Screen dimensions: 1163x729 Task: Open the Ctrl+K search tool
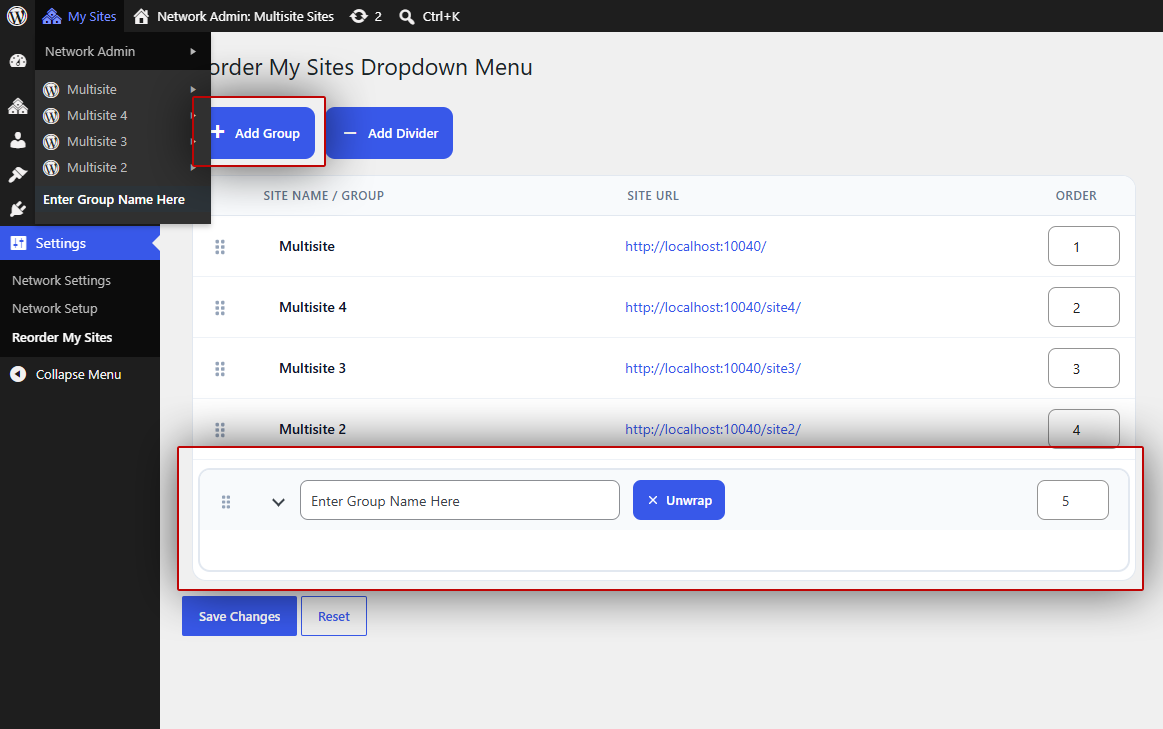pos(429,16)
